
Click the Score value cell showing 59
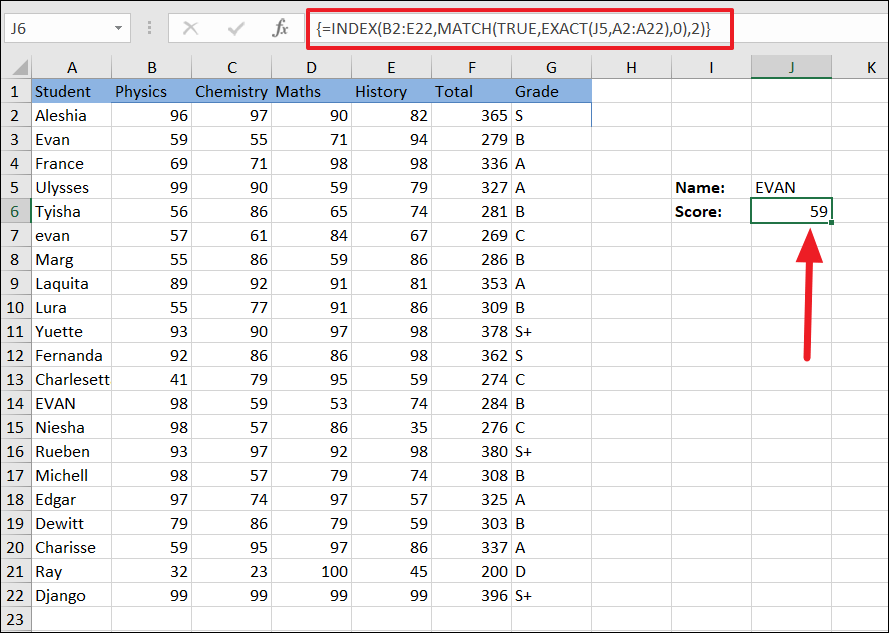click(791, 211)
